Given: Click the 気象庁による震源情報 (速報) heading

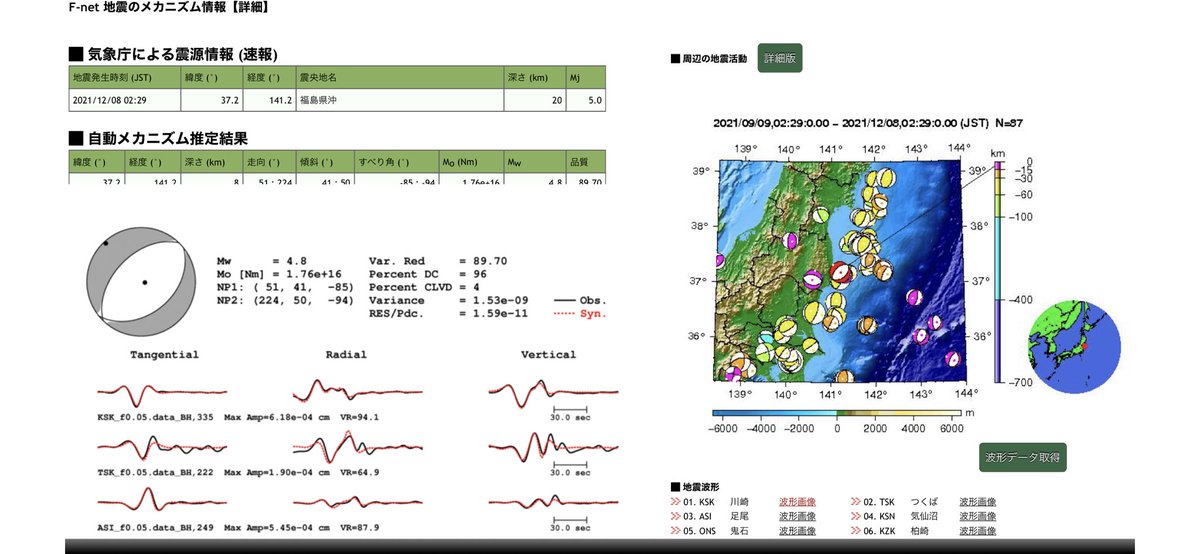Looking at the screenshot, I should pos(173,53).
